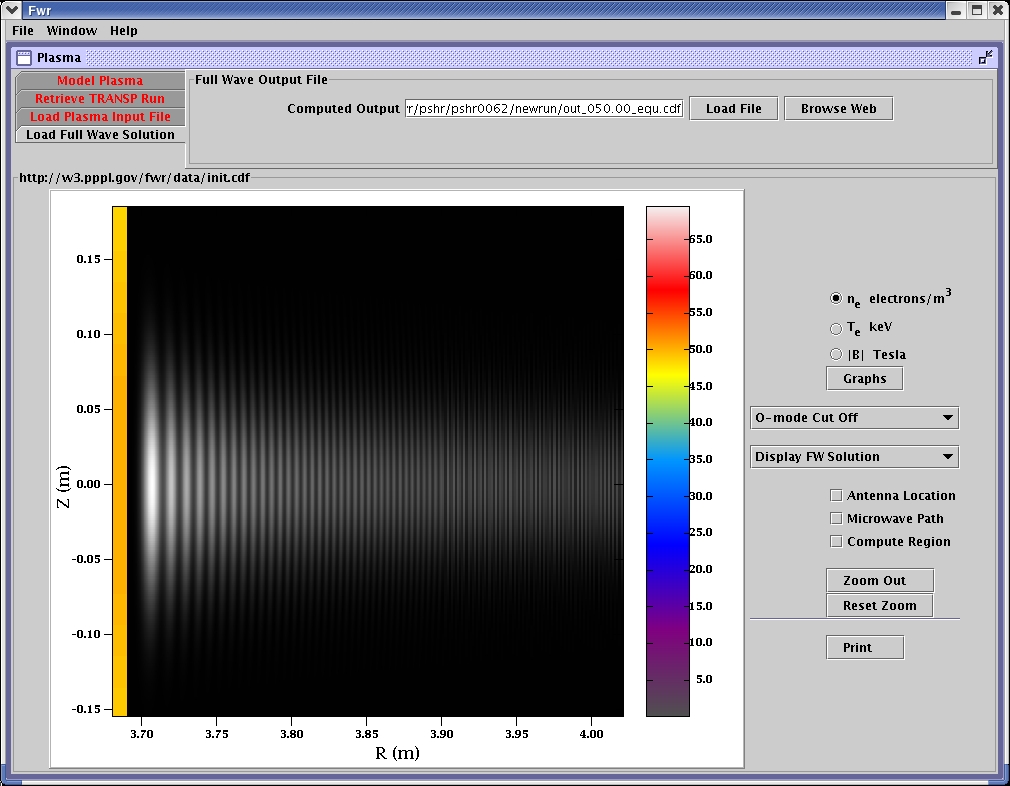The image size is (1010, 786).
Task: Click Reset Zoom button
Action: (x=880, y=606)
